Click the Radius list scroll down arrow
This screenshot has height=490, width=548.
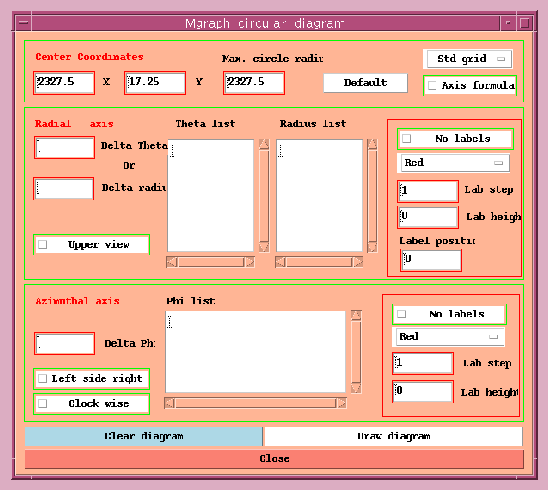pos(372,247)
